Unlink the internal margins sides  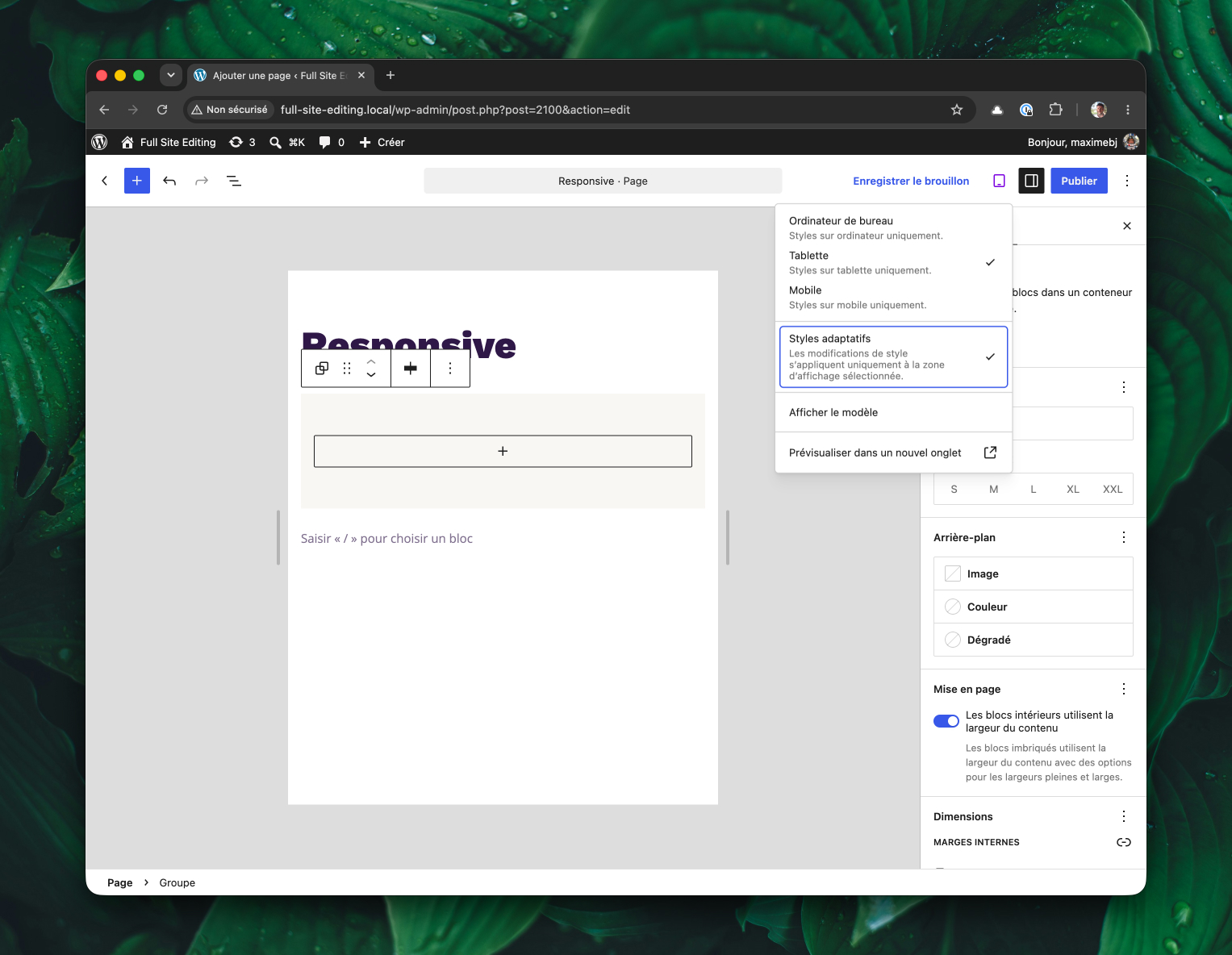(1124, 842)
